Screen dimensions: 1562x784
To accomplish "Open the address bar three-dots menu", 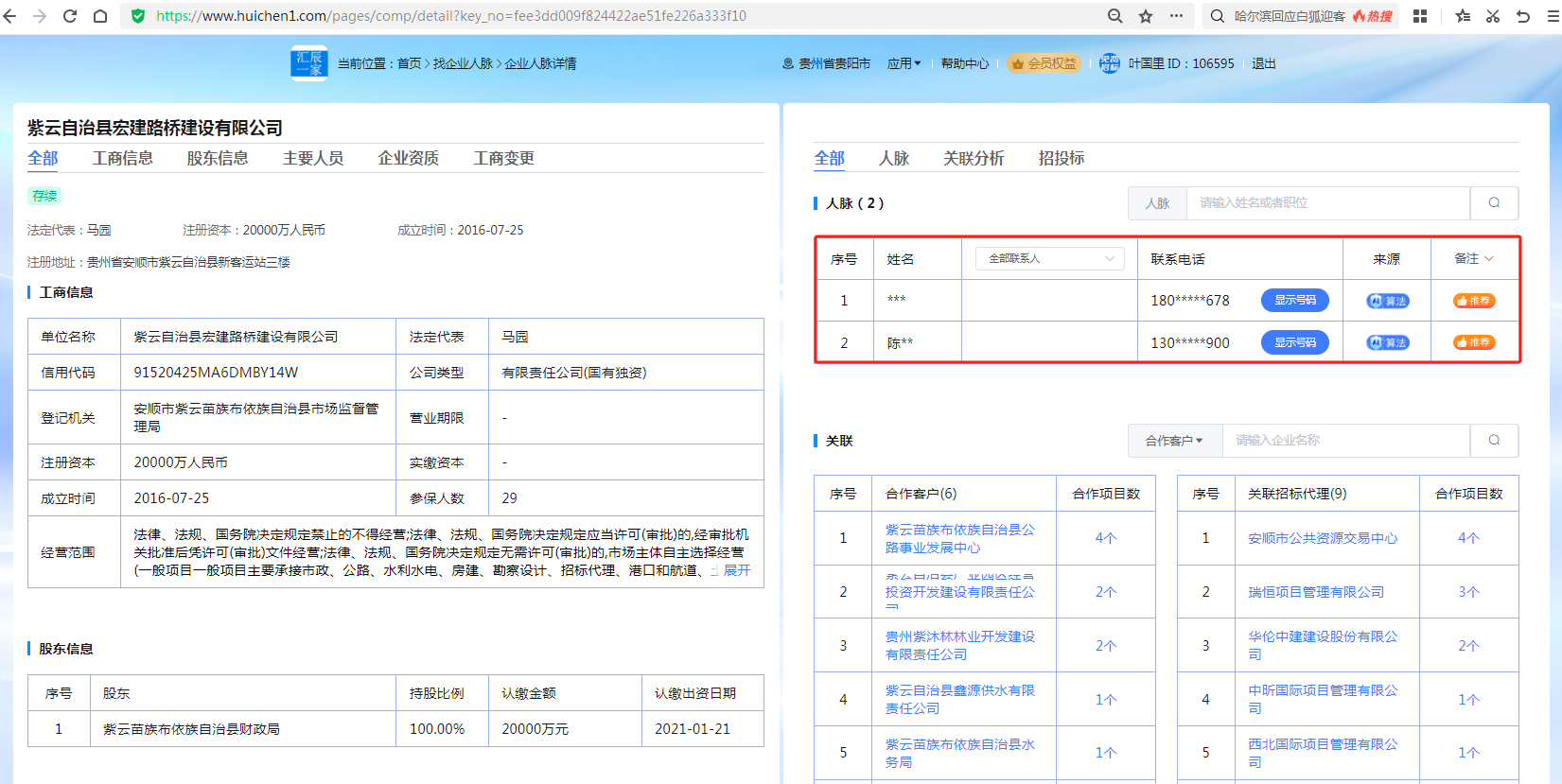I will (x=1176, y=16).
